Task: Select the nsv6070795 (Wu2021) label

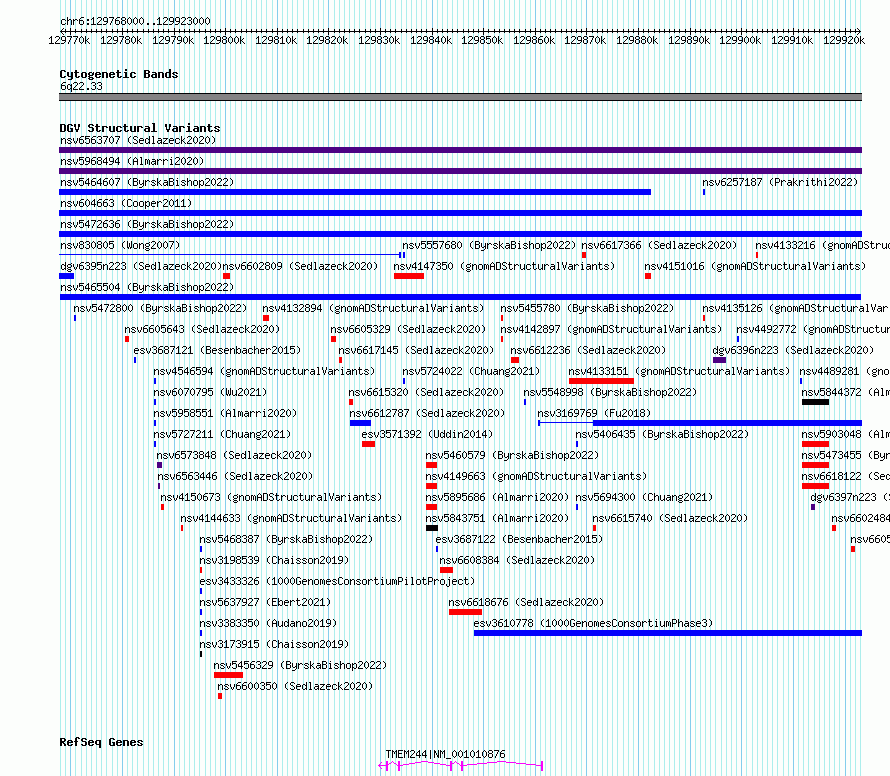Action: click(x=210, y=392)
